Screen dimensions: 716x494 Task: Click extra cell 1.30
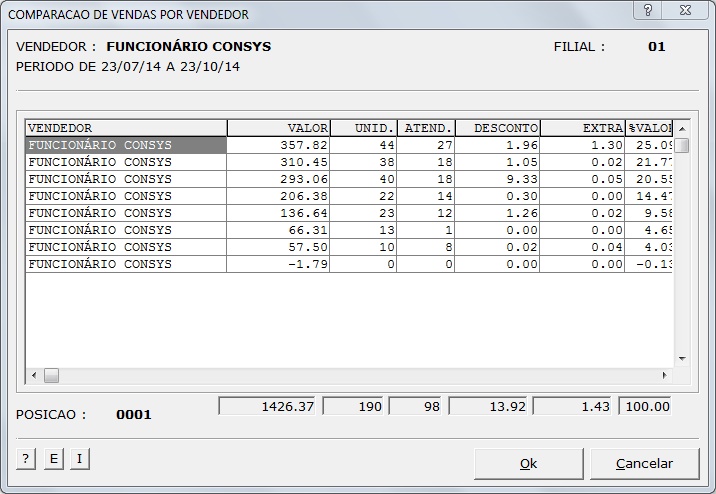tap(582, 145)
